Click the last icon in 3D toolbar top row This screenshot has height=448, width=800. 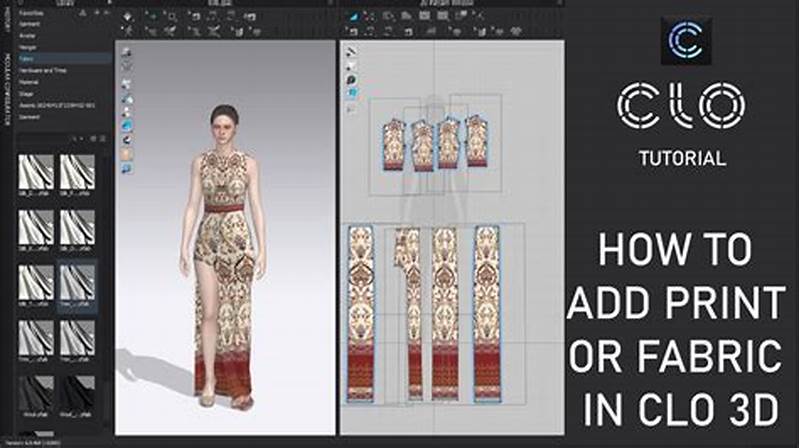tap(249, 17)
